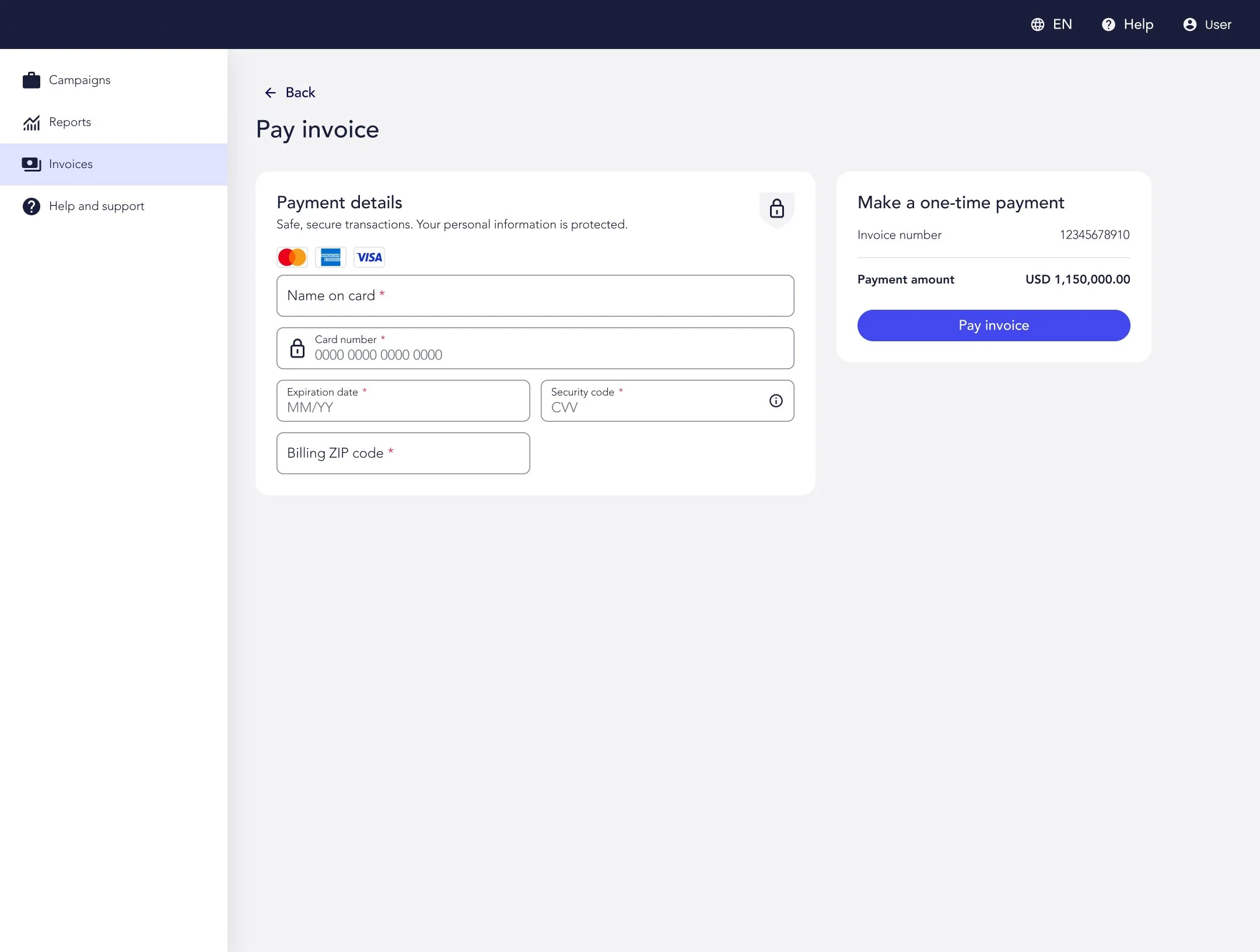Click the Invoice number label
The image size is (1260, 952).
[x=900, y=235]
